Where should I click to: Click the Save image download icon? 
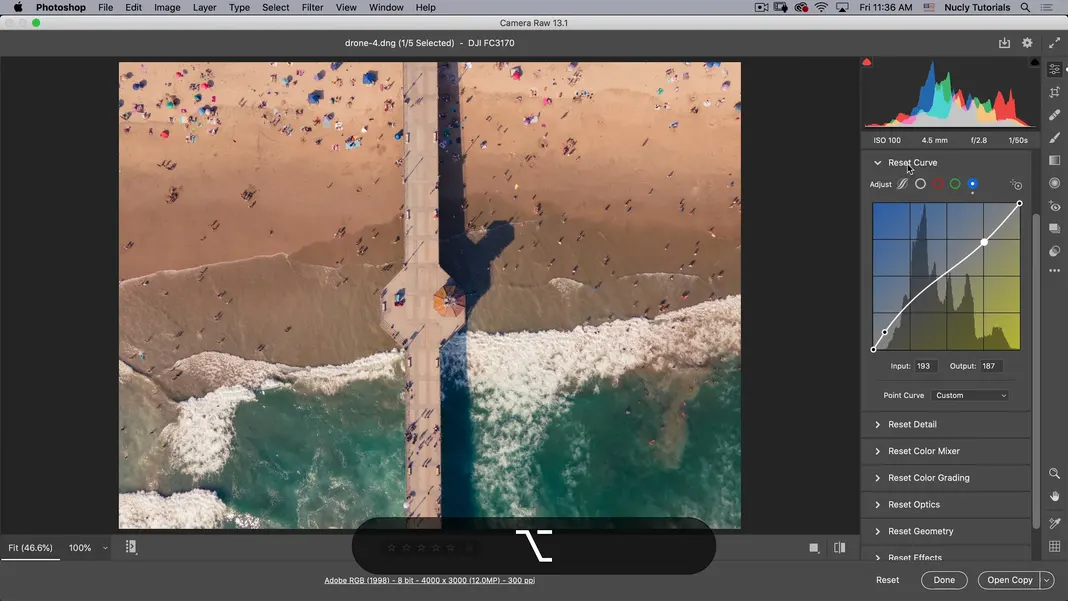click(x=1004, y=43)
